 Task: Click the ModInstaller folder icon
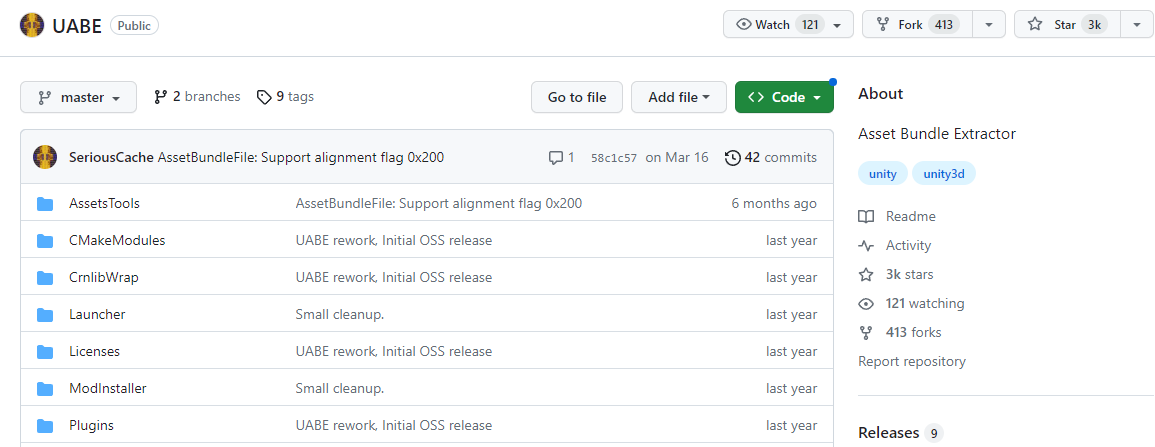[45, 388]
